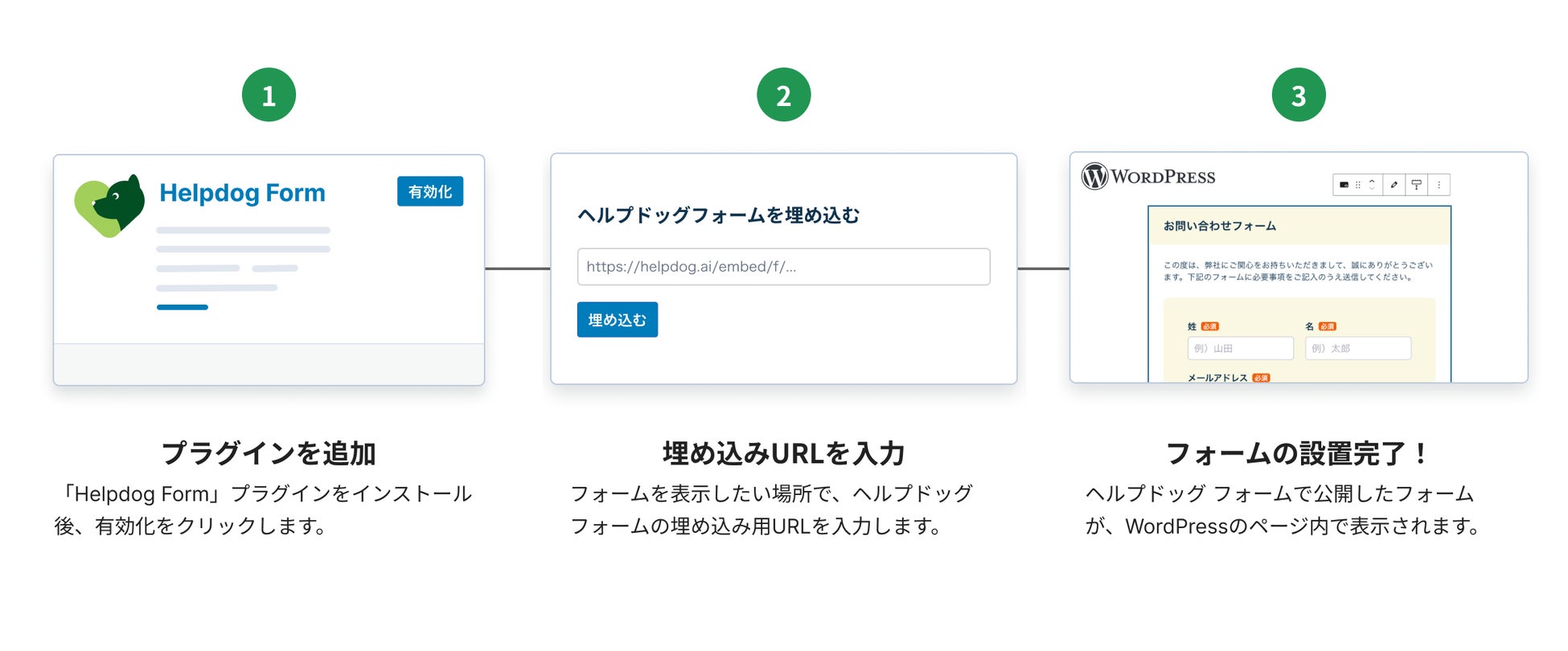Click the move up/down arrows in block toolbar
Image resolution: width=1568 pixels, height=651 pixels.
click(x=1372, y=185)
